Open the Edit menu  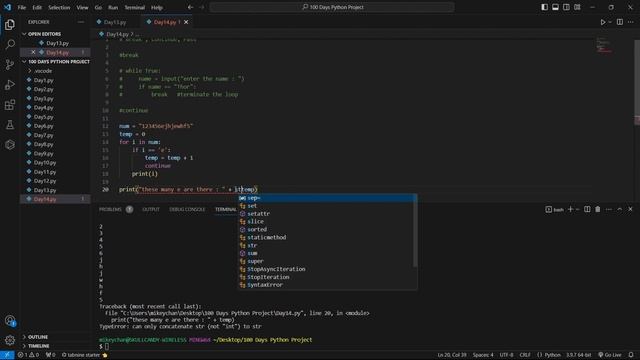point(37,7)
